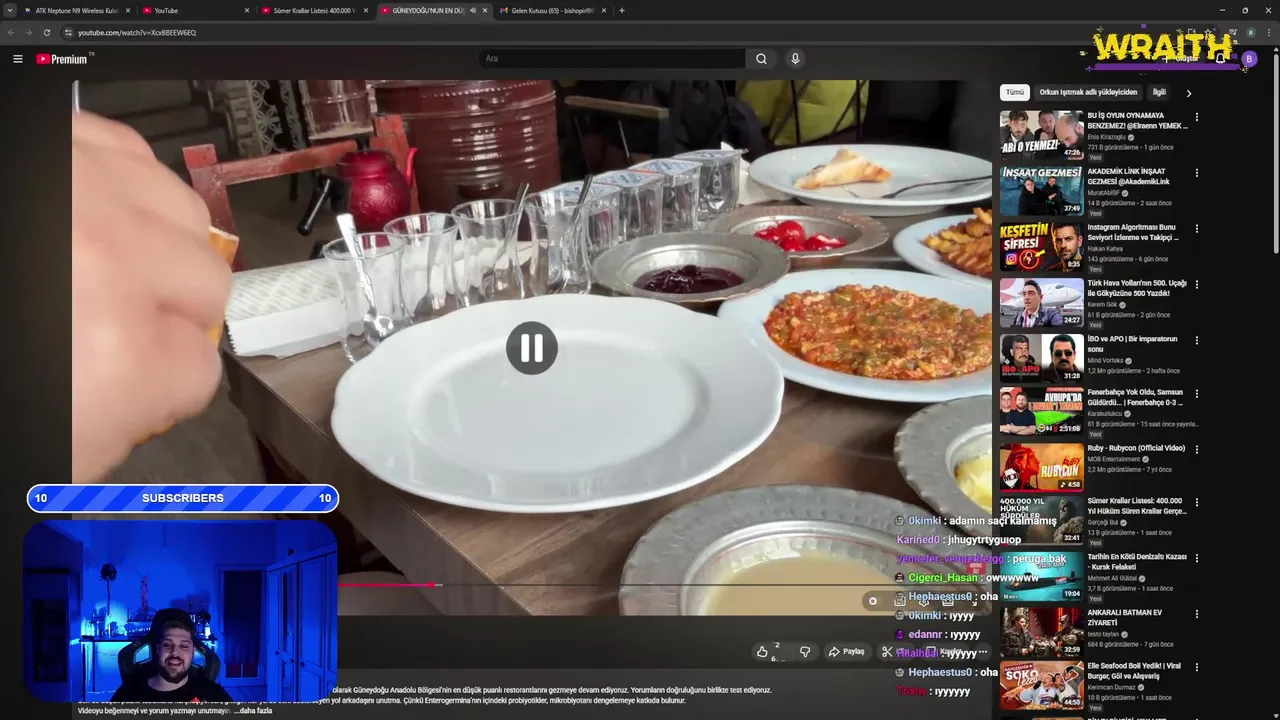This screenshot has height=720, width=1280.
Task: Select the Orkun Işıtmak adlı yükleyiciden chip
Action: click(x=1088, y=92)
